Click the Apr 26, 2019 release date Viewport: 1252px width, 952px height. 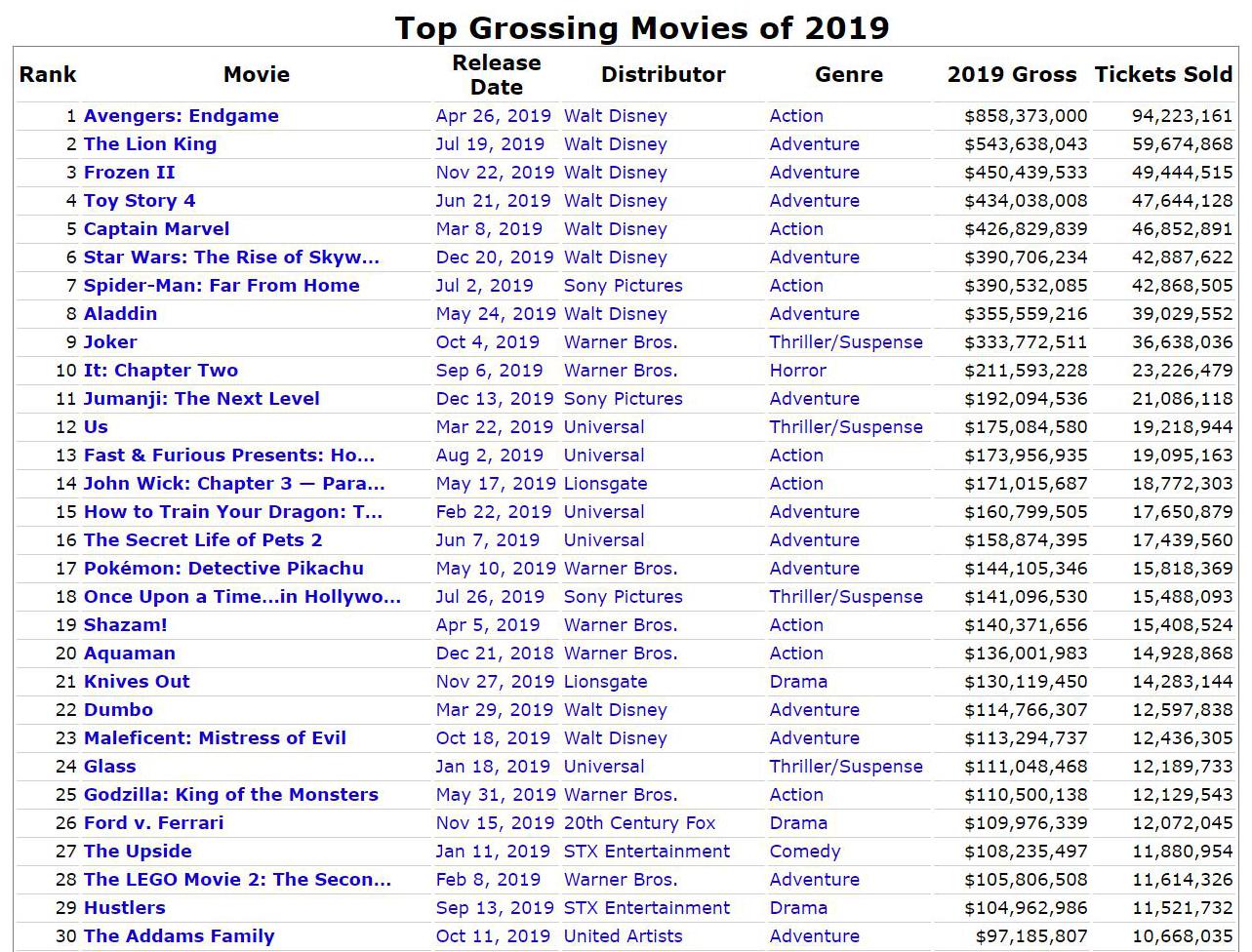pos(494,115)
